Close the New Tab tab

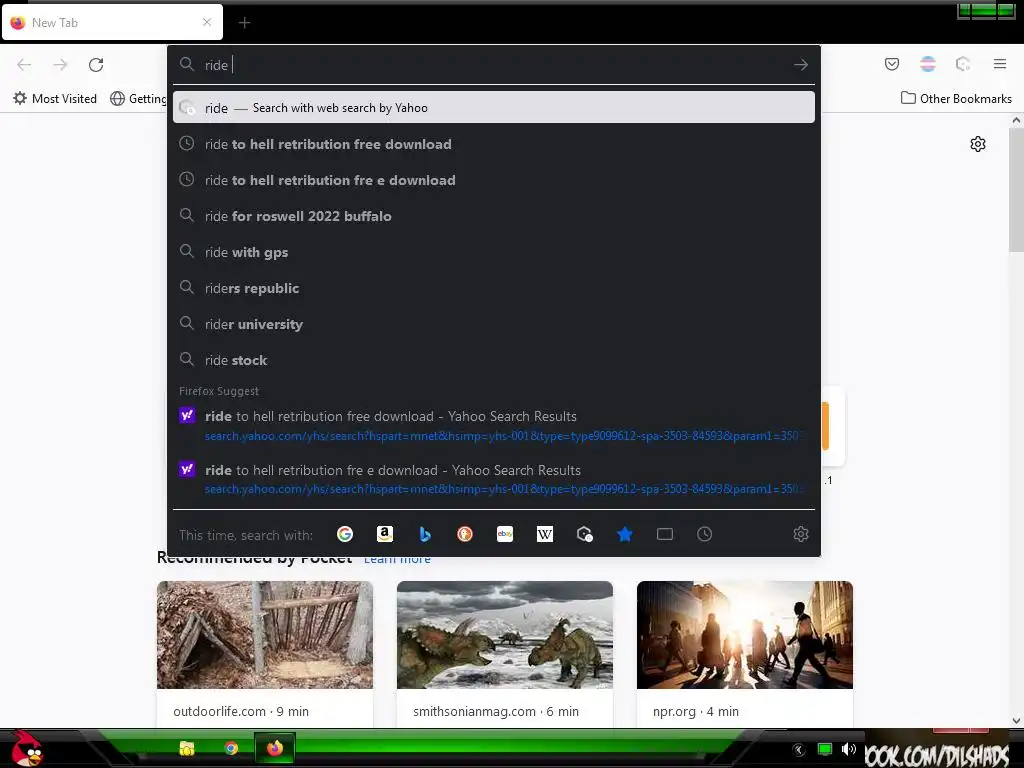point(207,22)
